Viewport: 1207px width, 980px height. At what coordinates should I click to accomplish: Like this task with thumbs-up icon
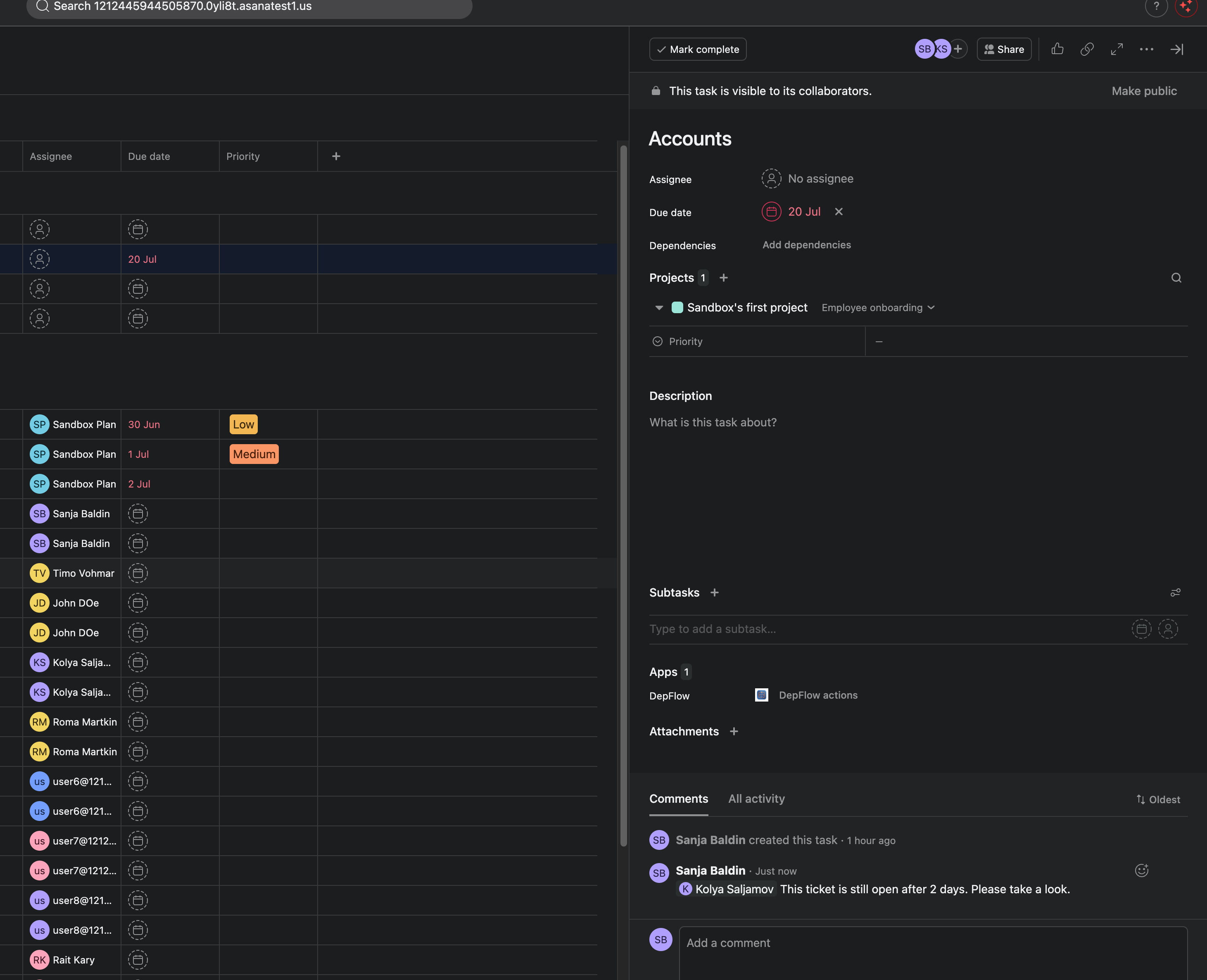tap(1057, 49)
